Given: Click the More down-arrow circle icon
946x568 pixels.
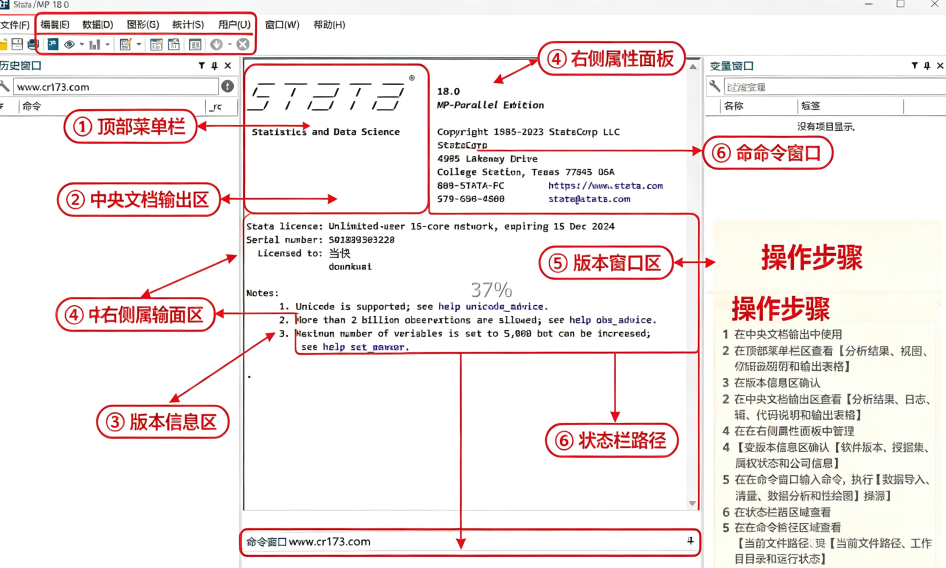Looking at the screenshot, I should point(216,44).
